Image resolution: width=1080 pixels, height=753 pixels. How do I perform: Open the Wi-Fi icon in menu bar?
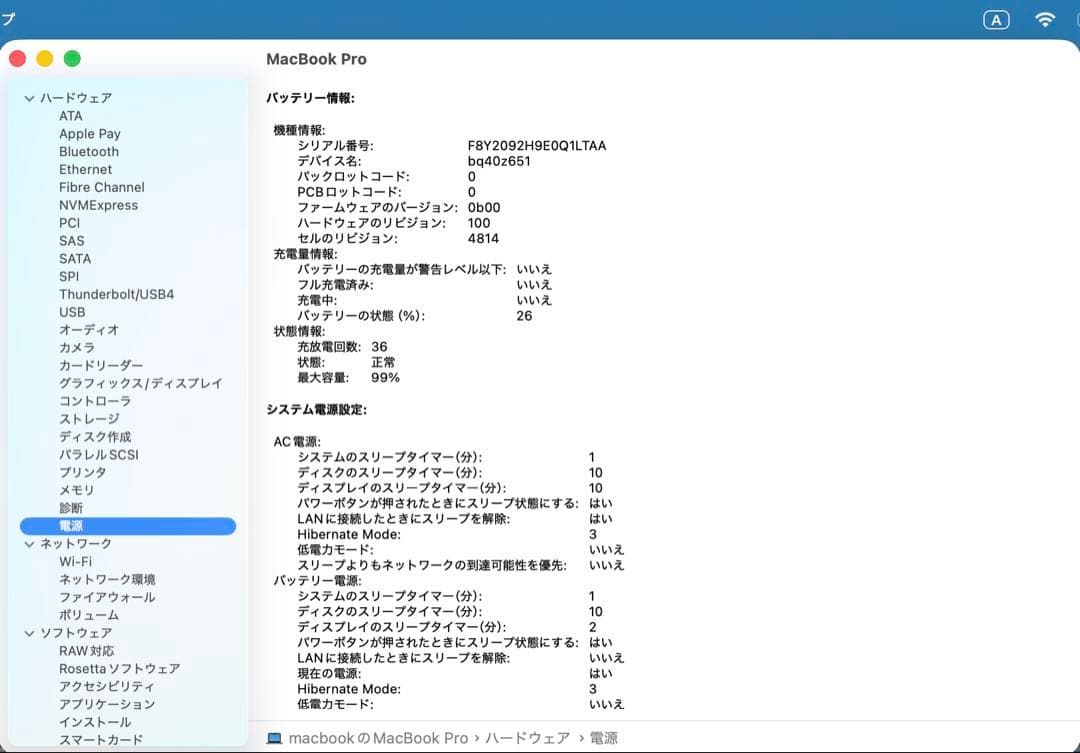point(1045,20)
